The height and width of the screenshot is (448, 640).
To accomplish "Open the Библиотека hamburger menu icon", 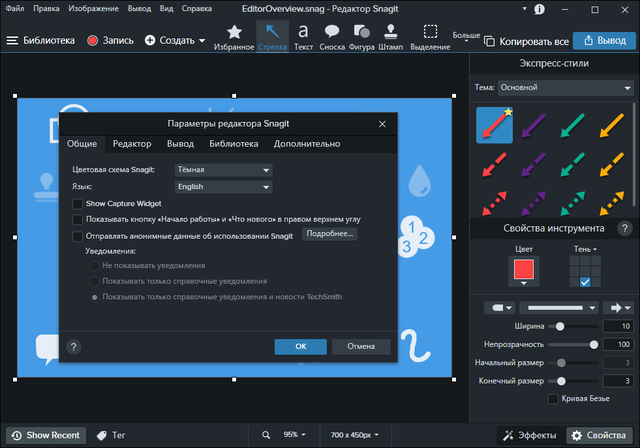I will coord(12,40).
